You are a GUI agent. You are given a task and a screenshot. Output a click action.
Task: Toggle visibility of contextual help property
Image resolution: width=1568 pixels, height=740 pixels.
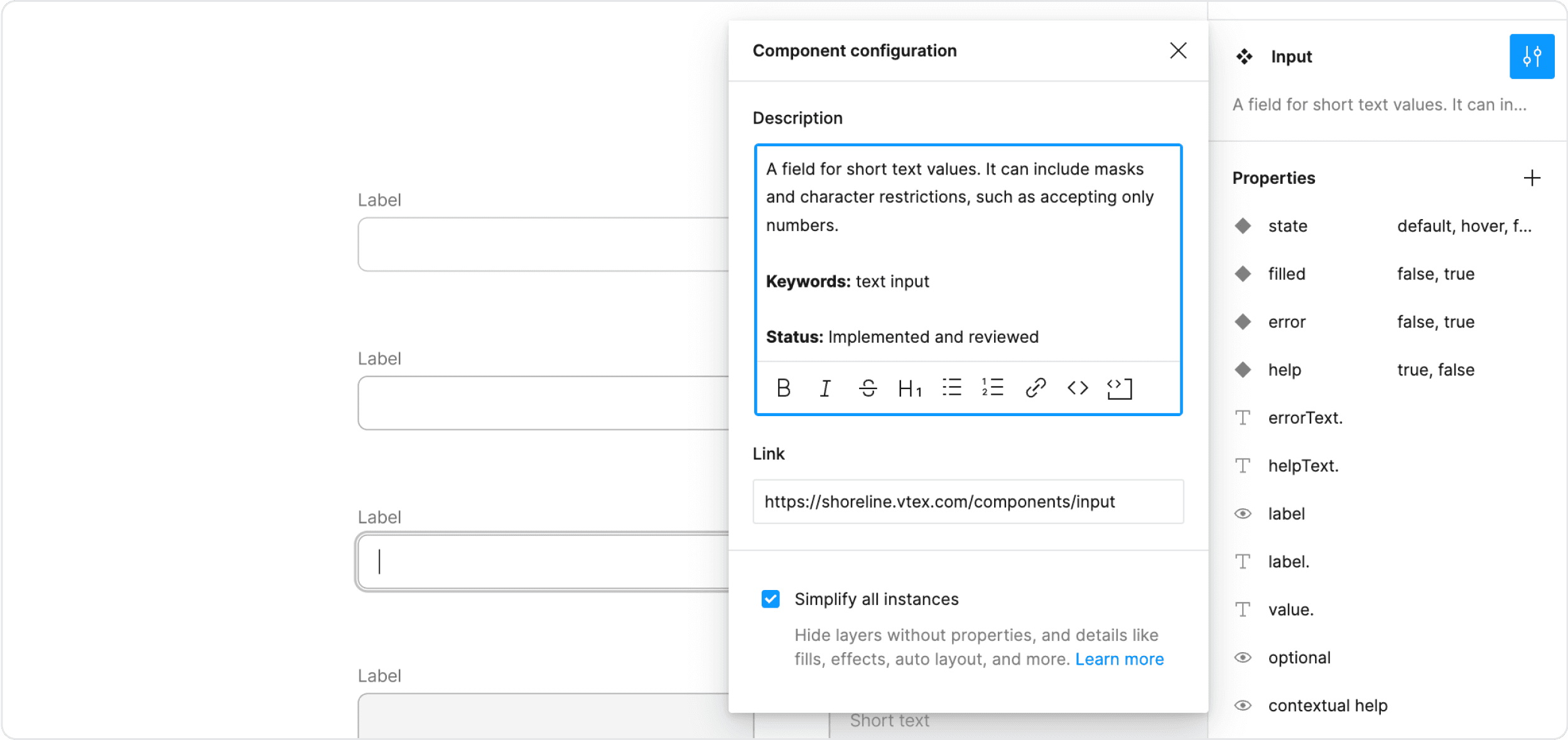pos(1244,705)
